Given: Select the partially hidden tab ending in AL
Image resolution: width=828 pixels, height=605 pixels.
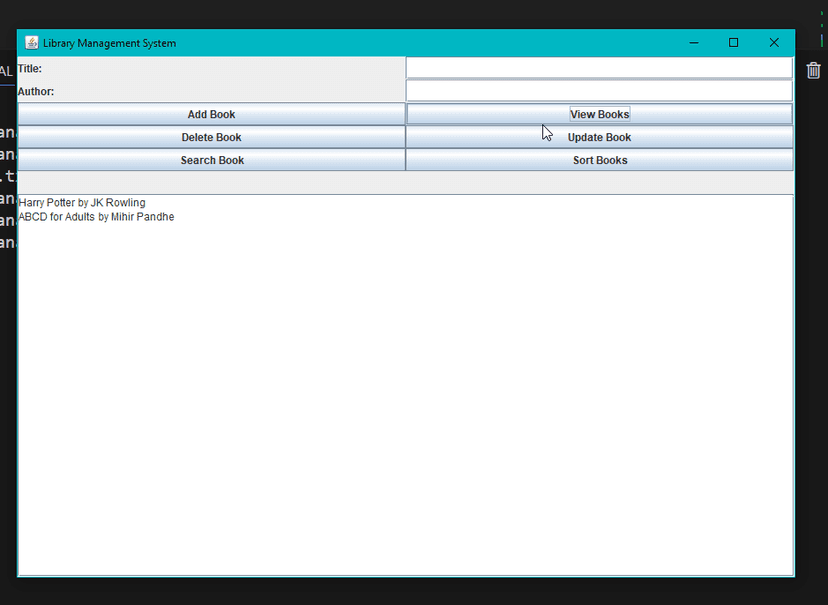Looking at the screenshot, I should coord(6,72).
